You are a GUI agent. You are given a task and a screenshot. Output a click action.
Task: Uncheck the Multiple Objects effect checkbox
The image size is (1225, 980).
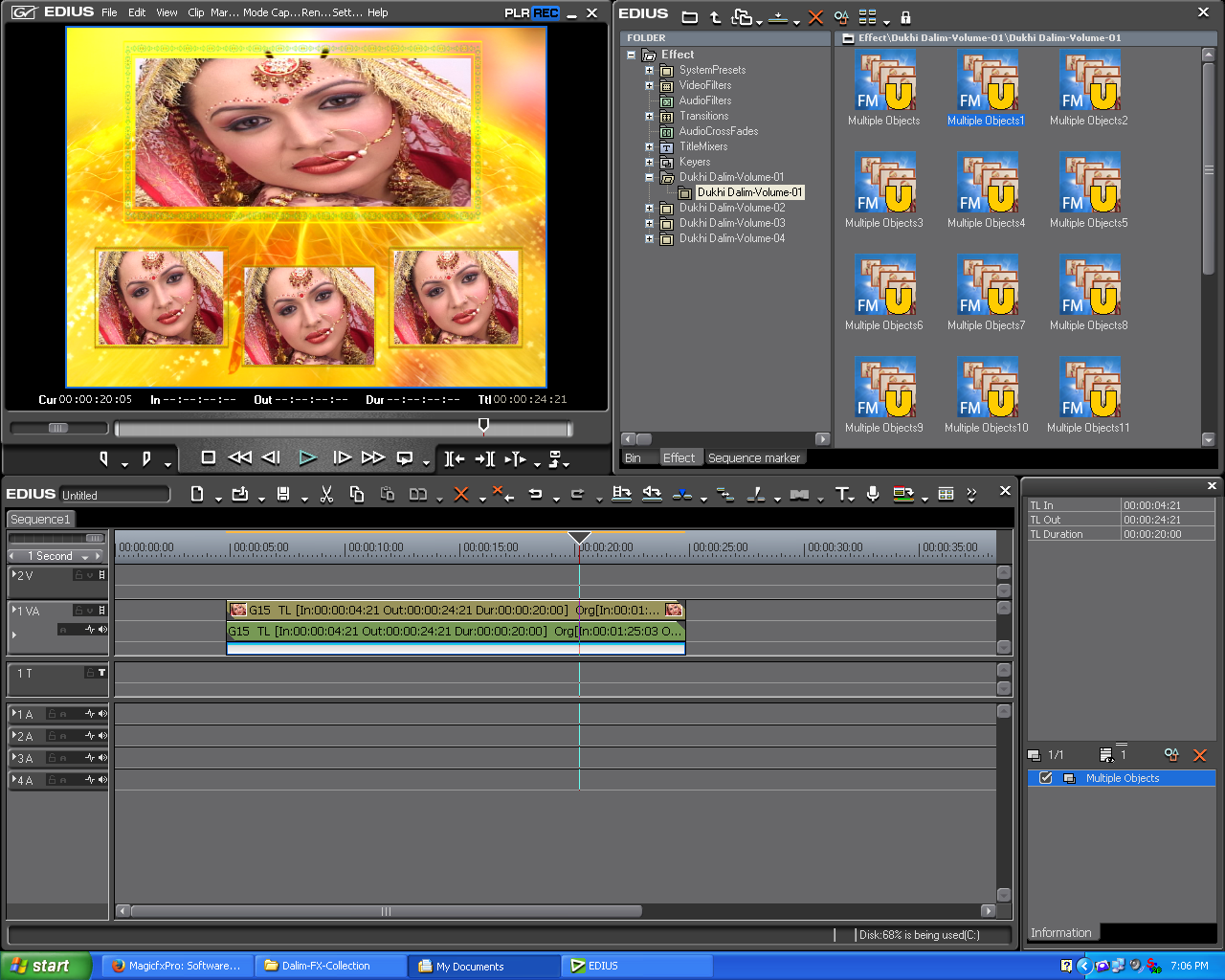(1046, 778)
